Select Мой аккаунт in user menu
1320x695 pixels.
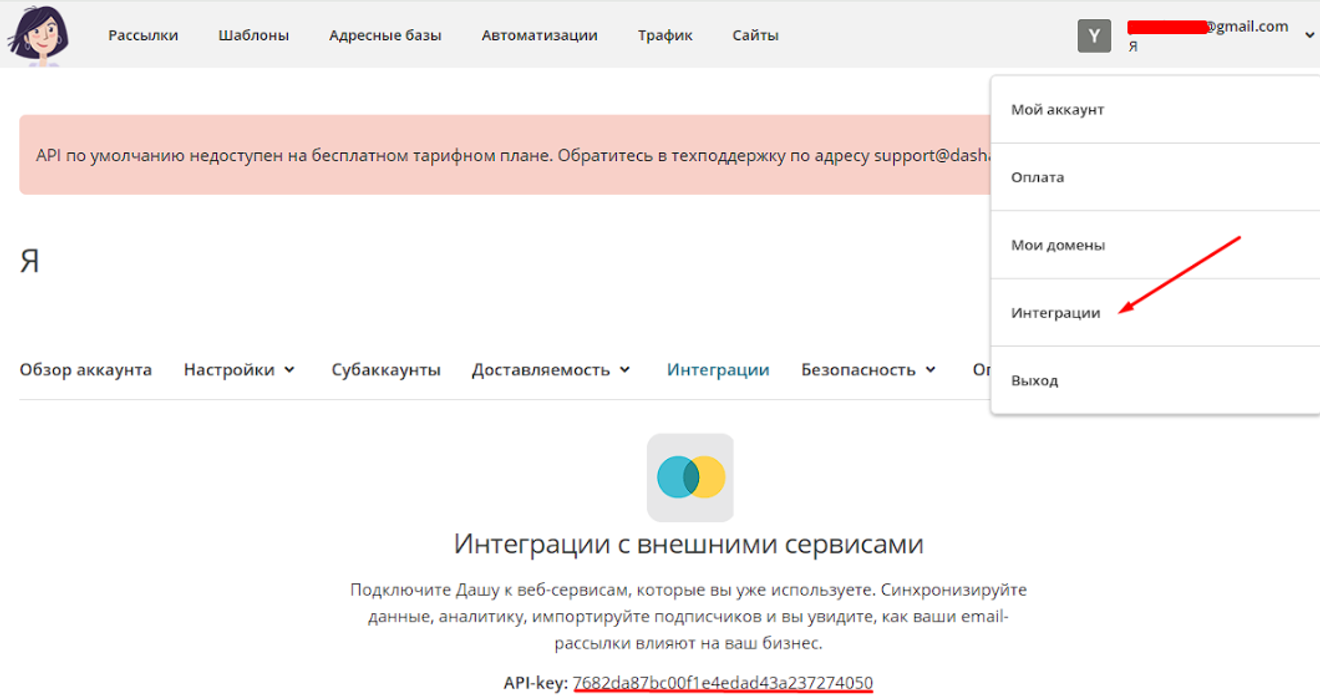coord(1057,110)
